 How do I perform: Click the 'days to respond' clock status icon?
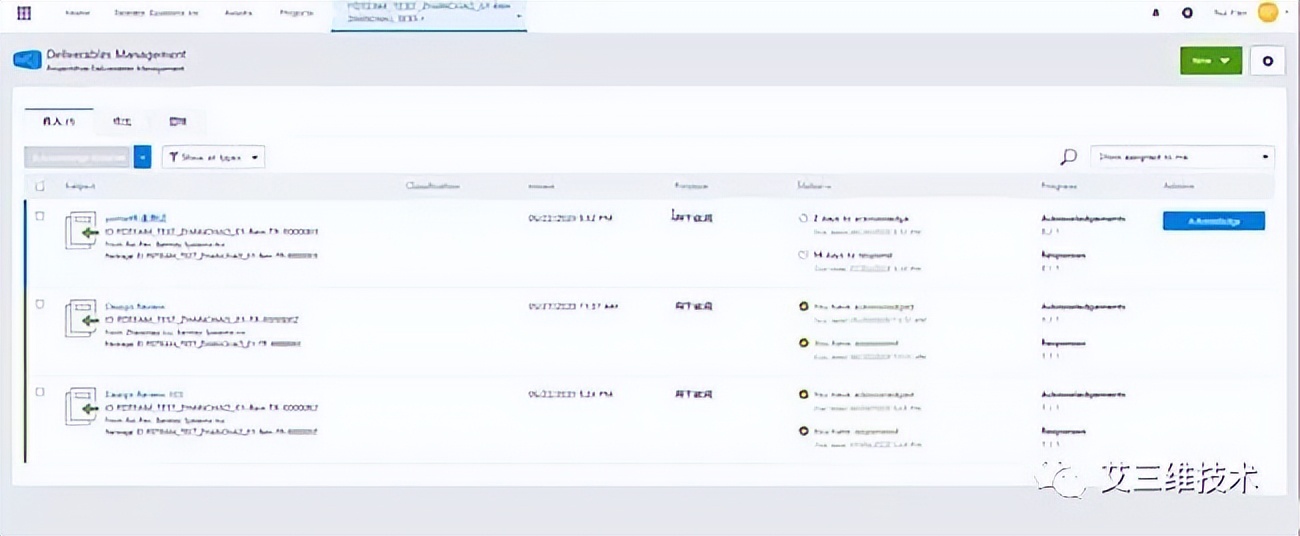803,255
